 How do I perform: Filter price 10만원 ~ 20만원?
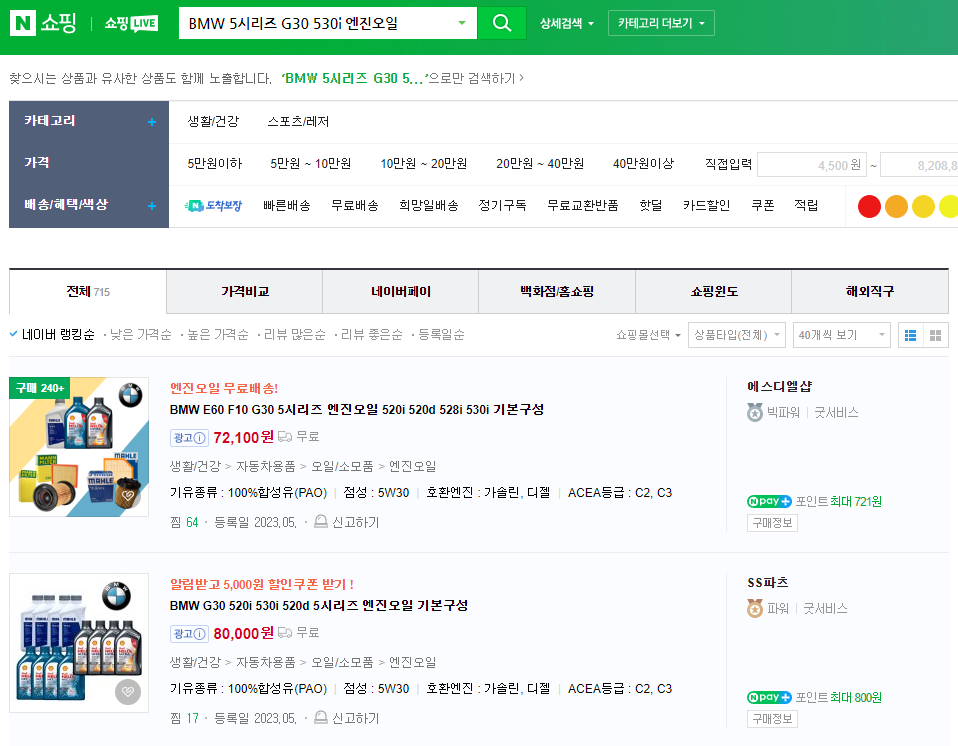point(423,164)
